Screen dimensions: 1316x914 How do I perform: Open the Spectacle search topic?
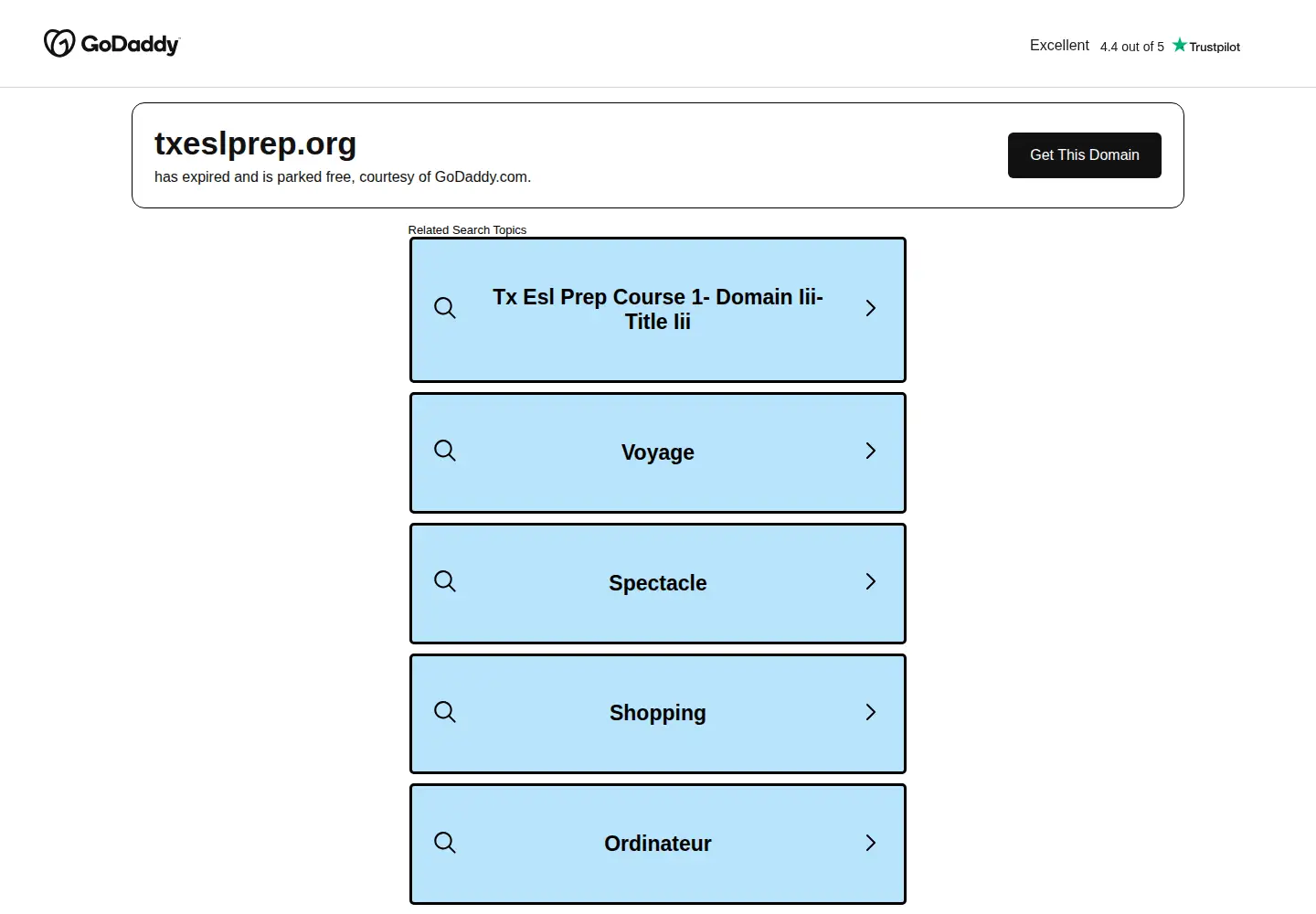tap(658, 583)
